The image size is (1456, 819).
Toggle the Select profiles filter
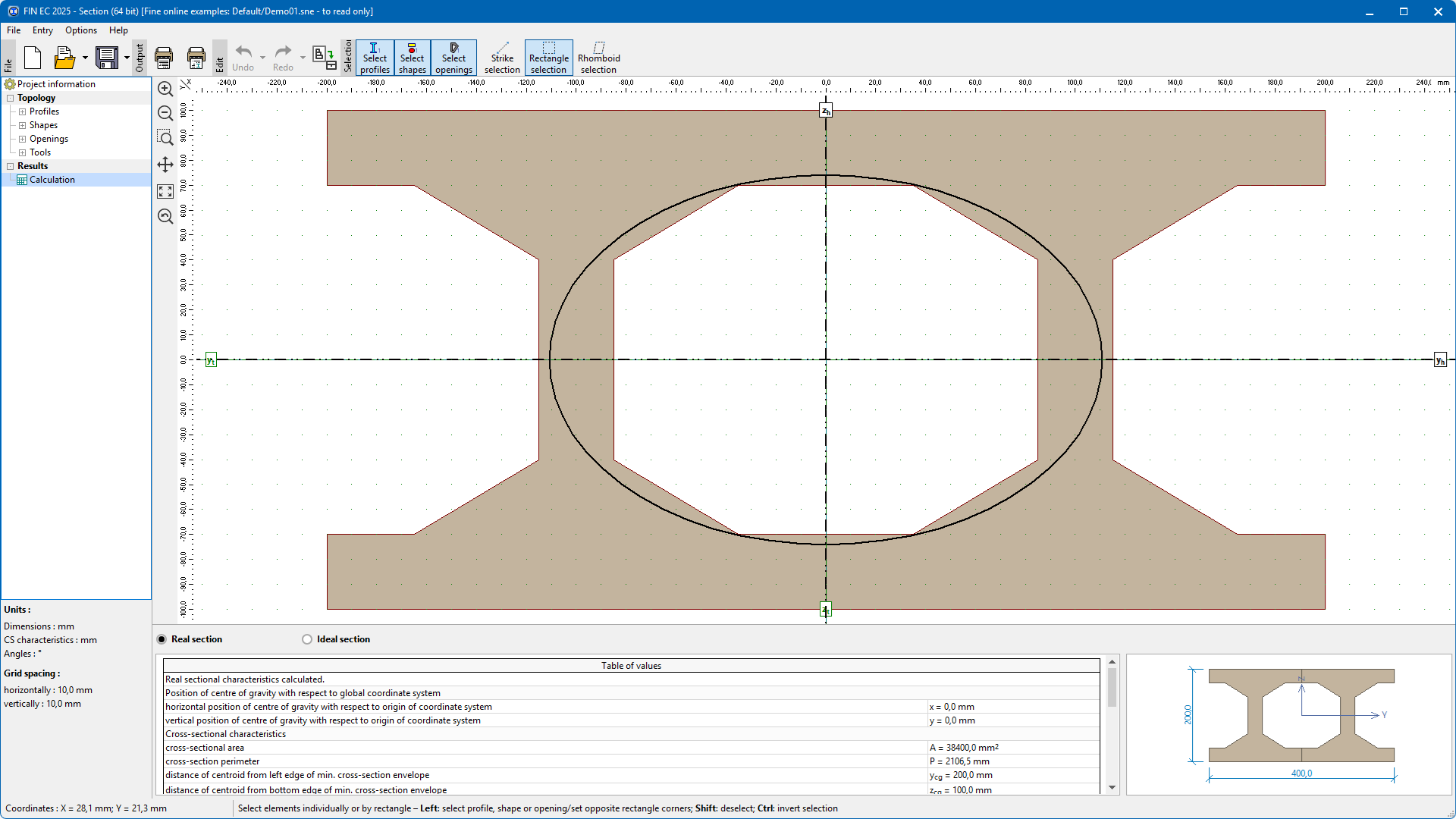click(x=375, y=58)
